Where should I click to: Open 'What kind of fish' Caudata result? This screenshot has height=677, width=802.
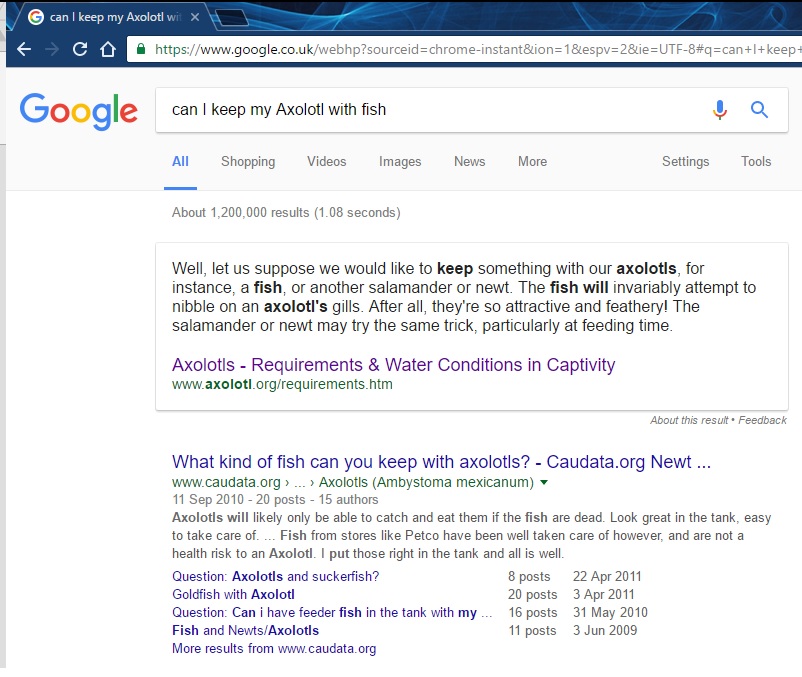tap(441, 462)
